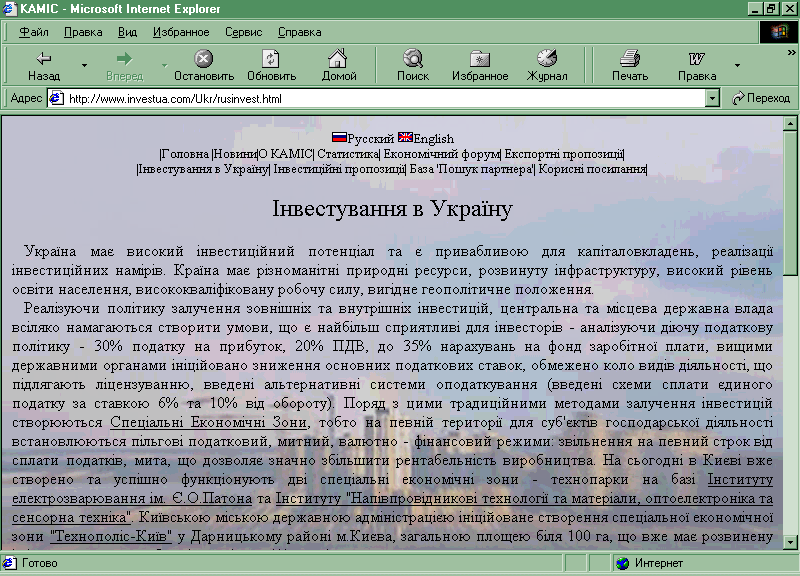The image size is (800, 576).
Task: Expand the address bar URL dropdown
Action: tap(712, 98)
